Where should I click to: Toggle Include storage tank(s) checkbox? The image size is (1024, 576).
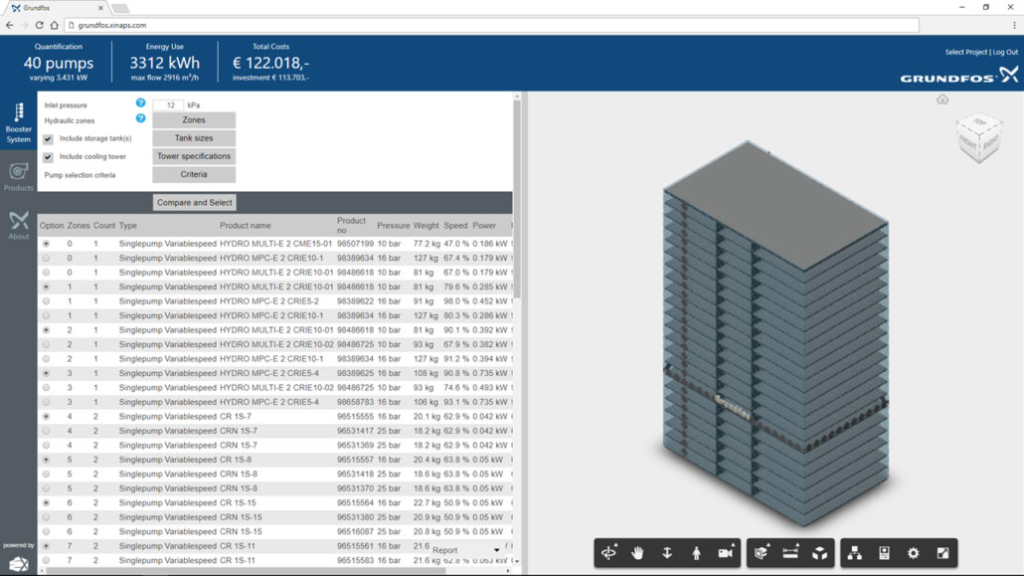pyautogui.click(x=48, y=138)
